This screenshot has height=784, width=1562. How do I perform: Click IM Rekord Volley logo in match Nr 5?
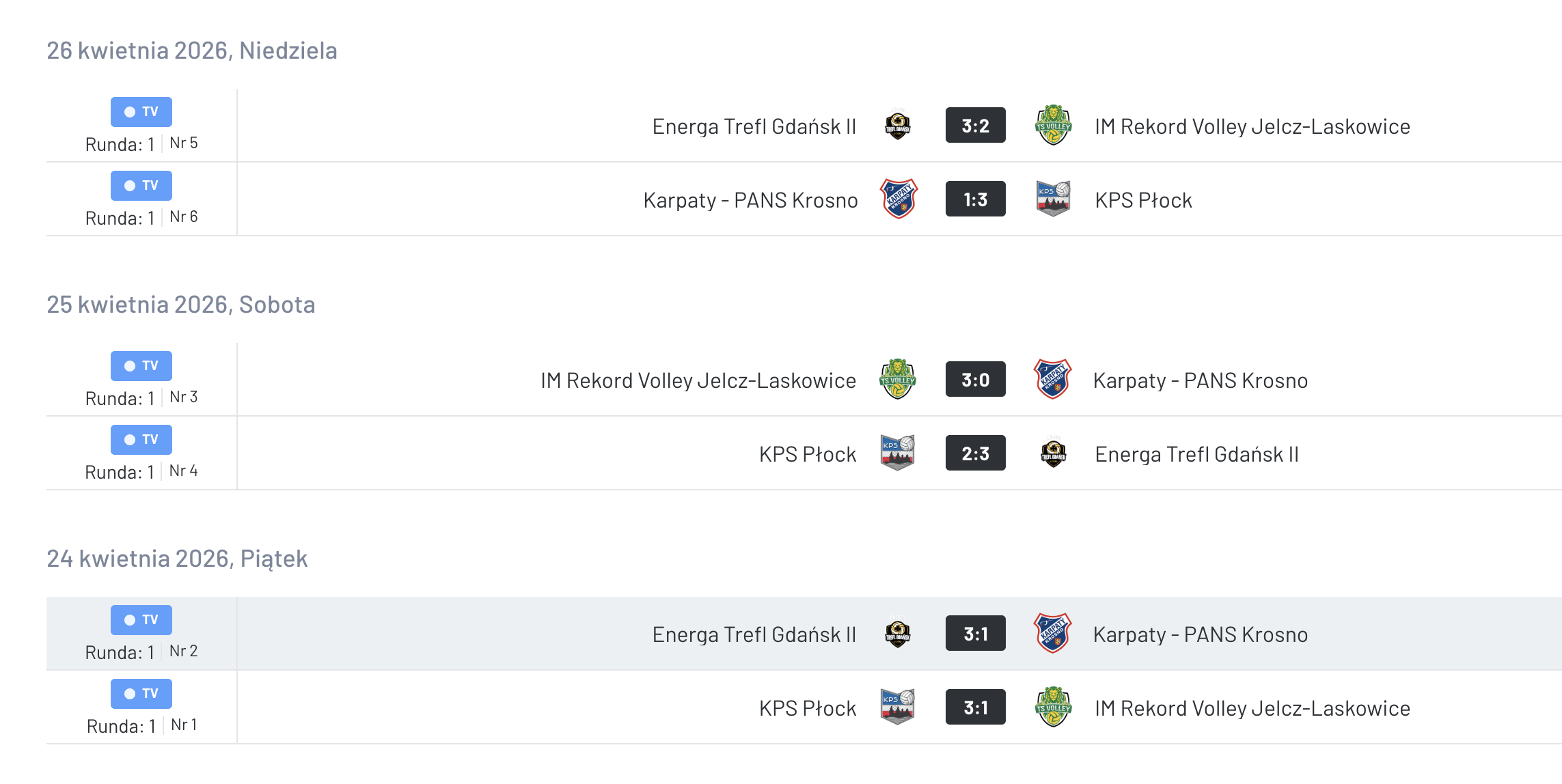click(x=1053, y=125)
